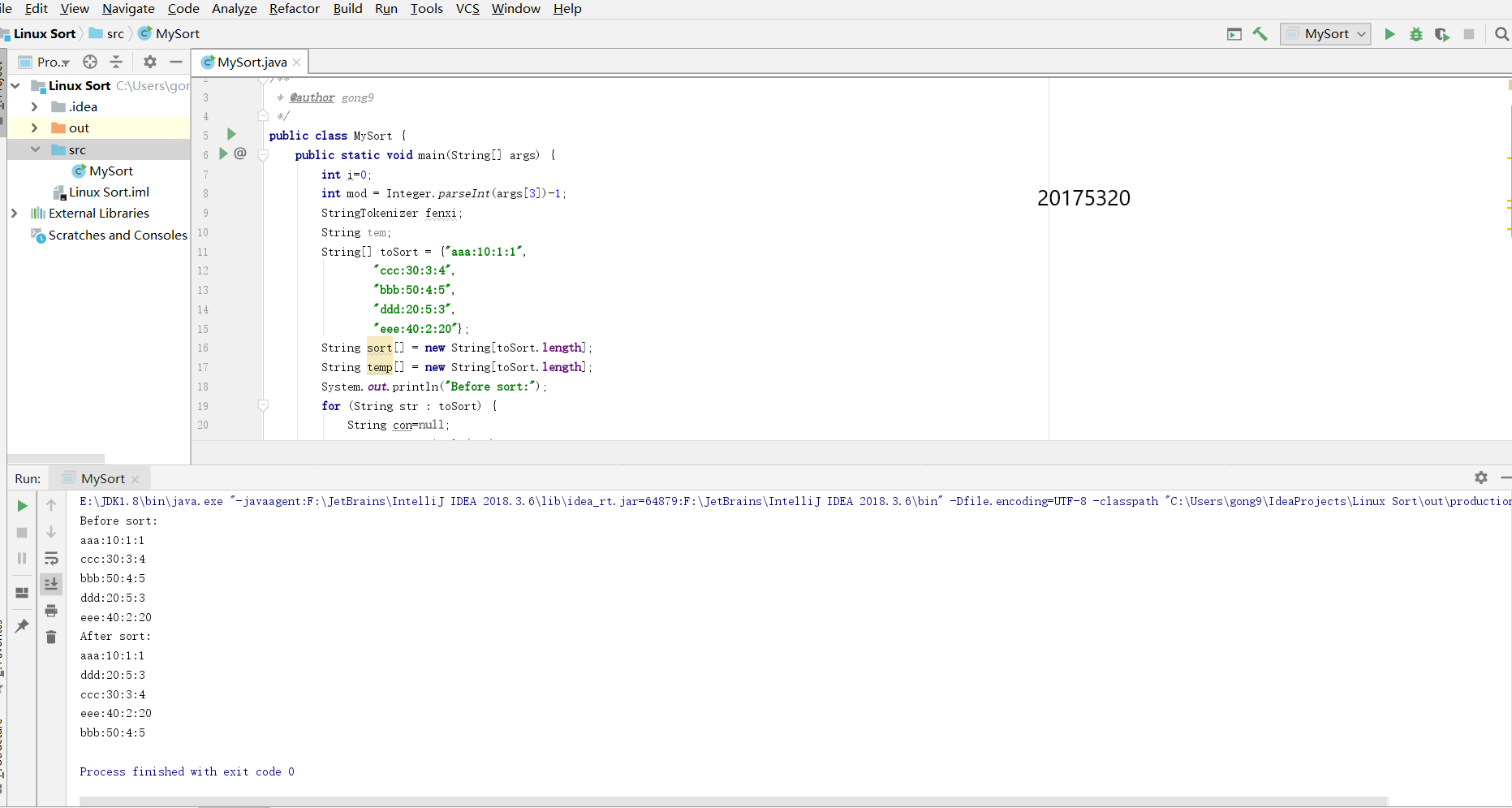Print console output icon
This screenshot has width=1512, height=808.
pyautogui.click(x=51, y=611)
